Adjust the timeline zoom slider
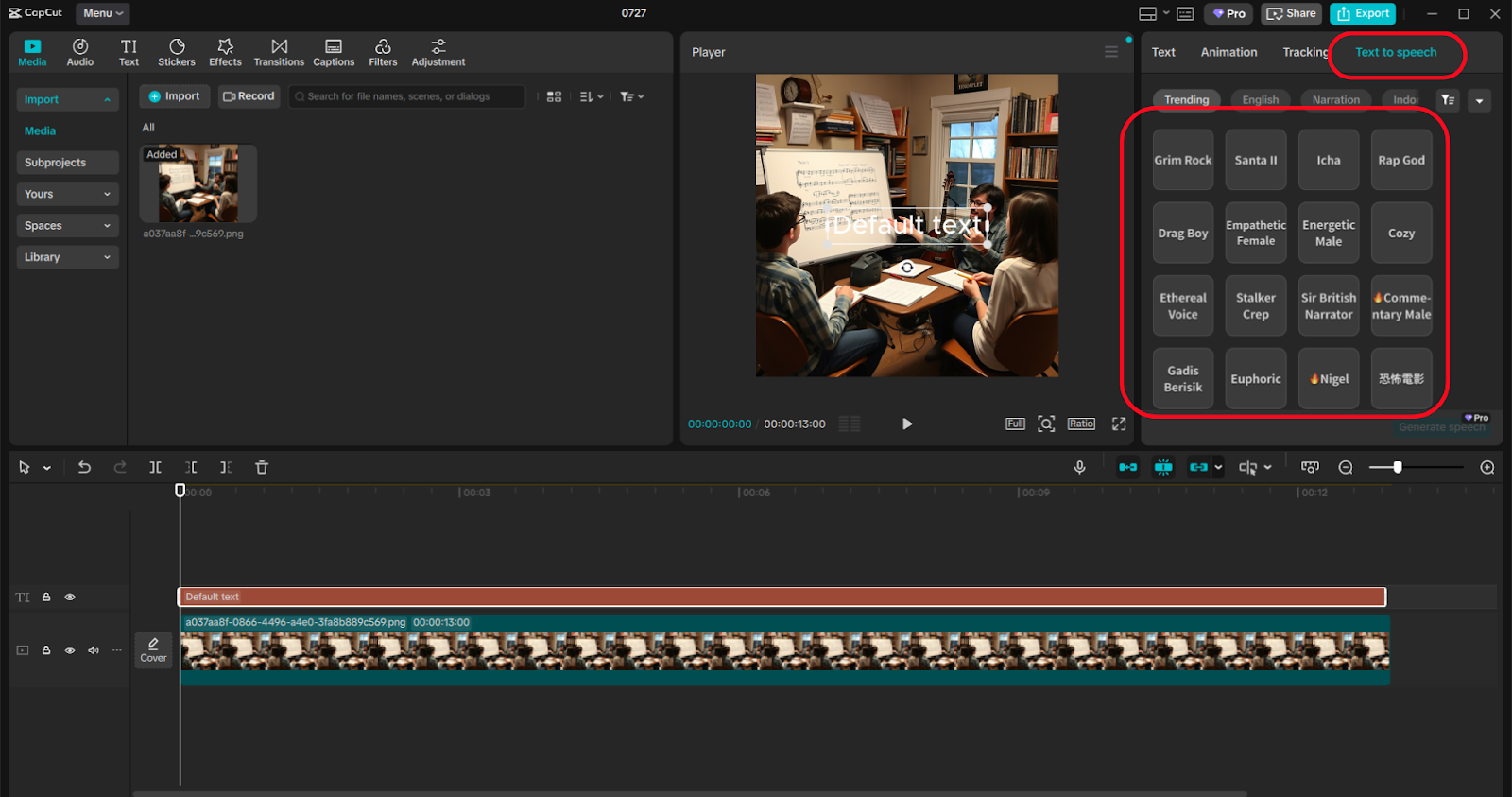The width and height of the screenshot is (1512, 797). pyautogui.click(x=1398, y=467)
